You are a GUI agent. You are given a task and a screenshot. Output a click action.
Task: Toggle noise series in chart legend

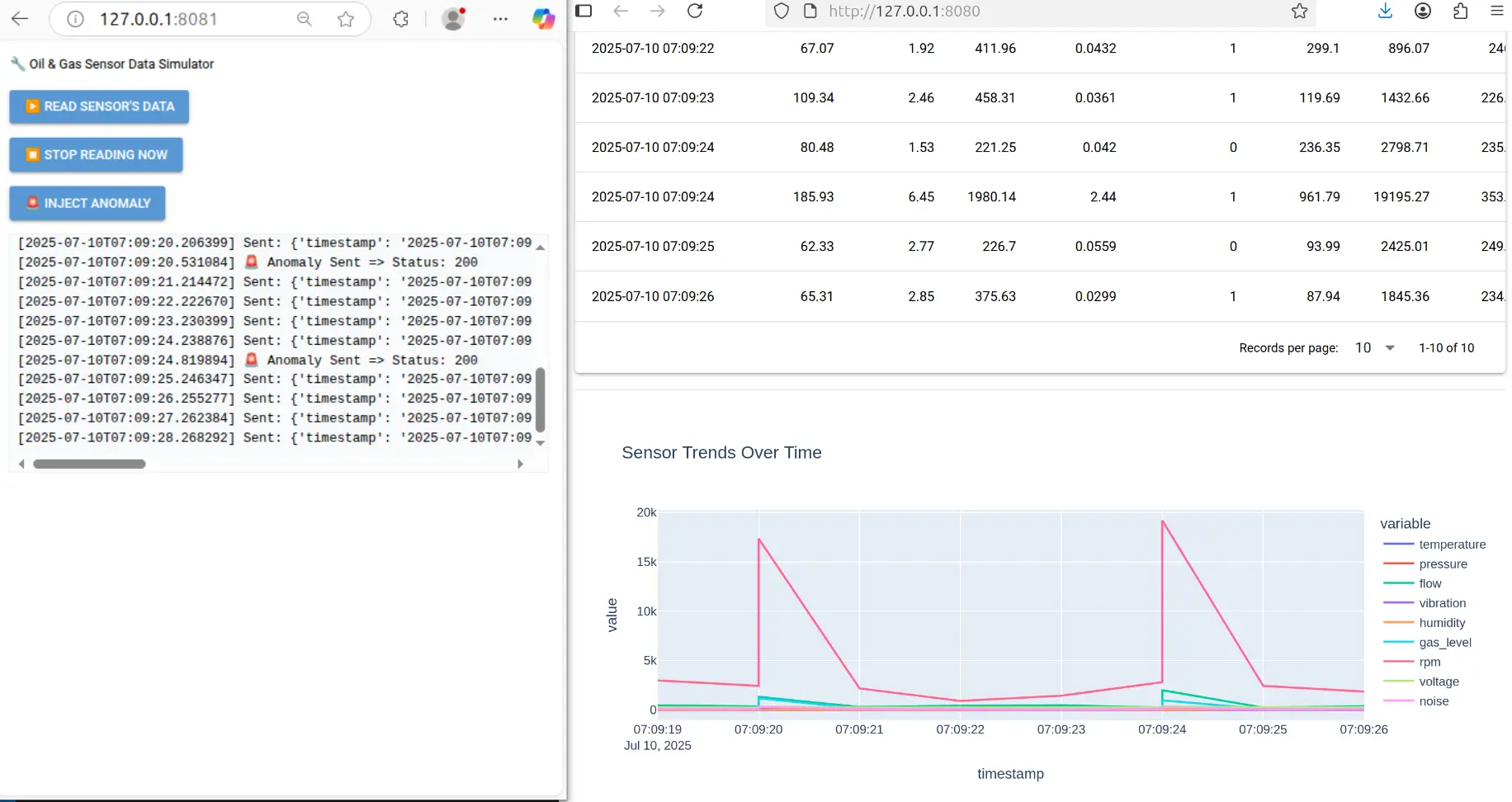(x=1416, y=701)
